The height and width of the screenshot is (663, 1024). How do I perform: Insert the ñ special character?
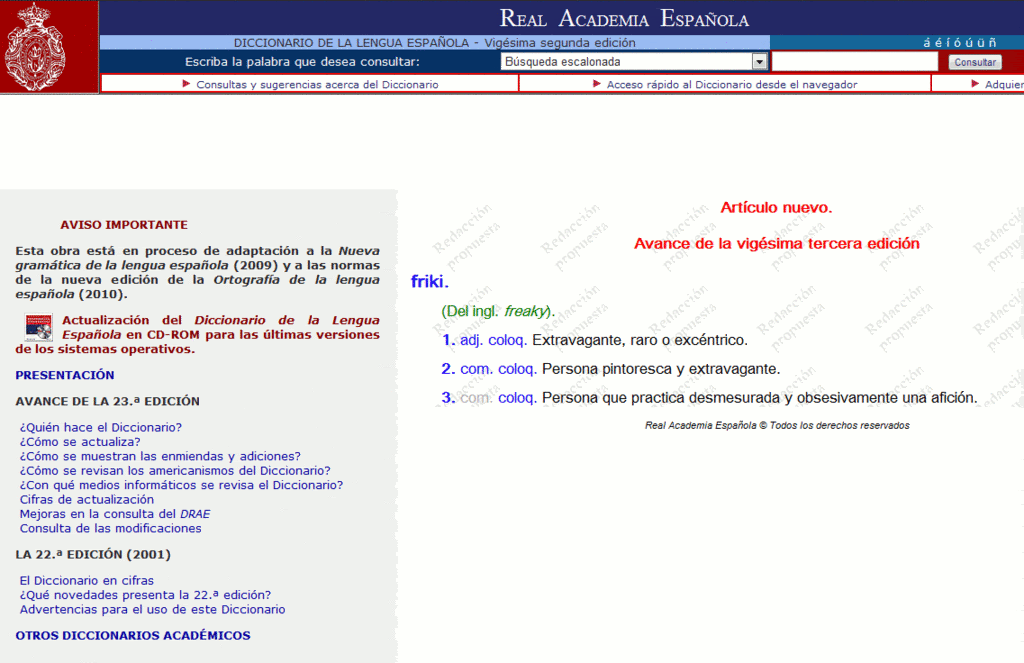pyautogui.click(x=992, y=43)
